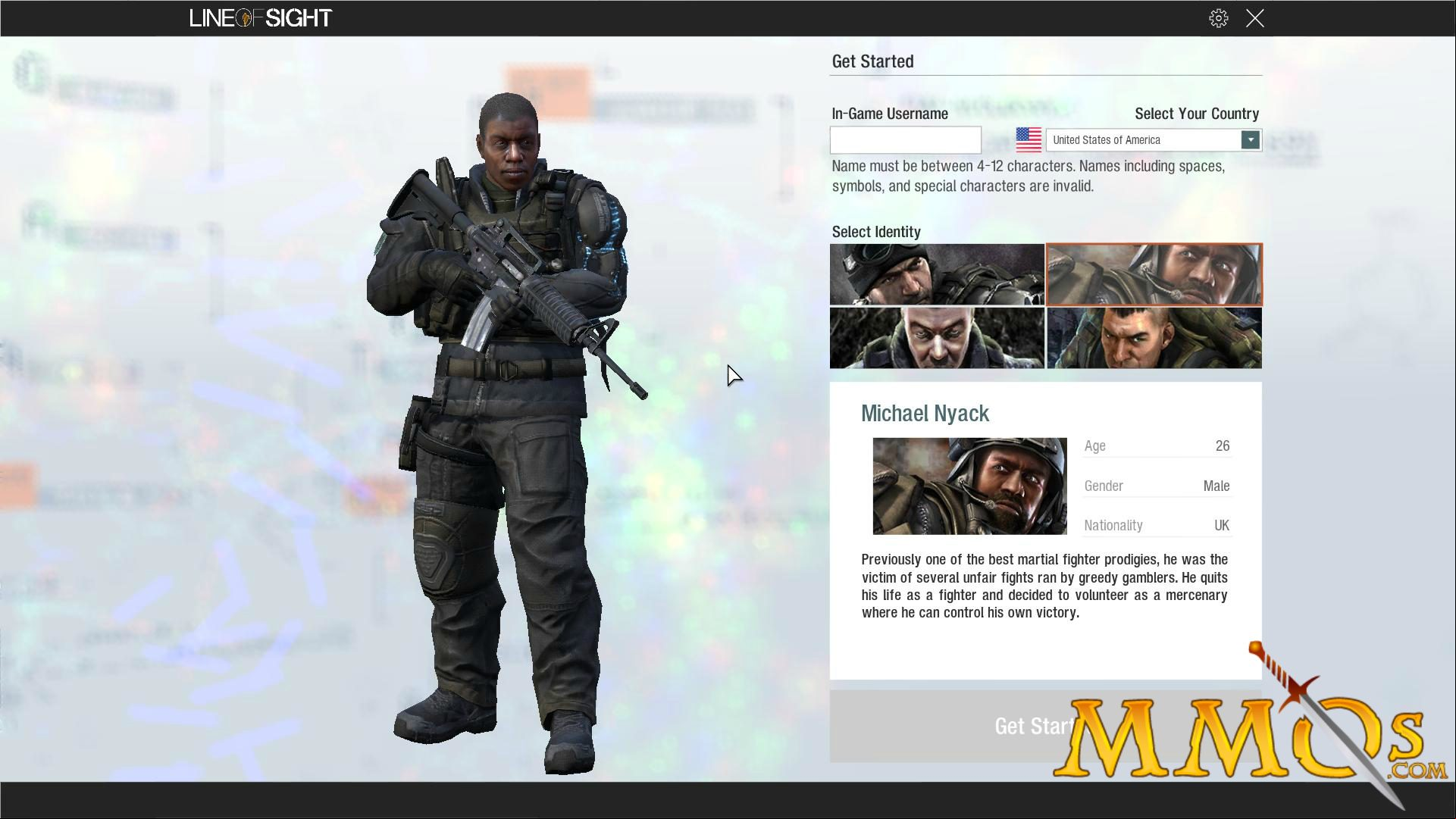Screen dimensions: 1456x819
Task: Click the character biography paragraph
Action: [x=1044, y=586]
